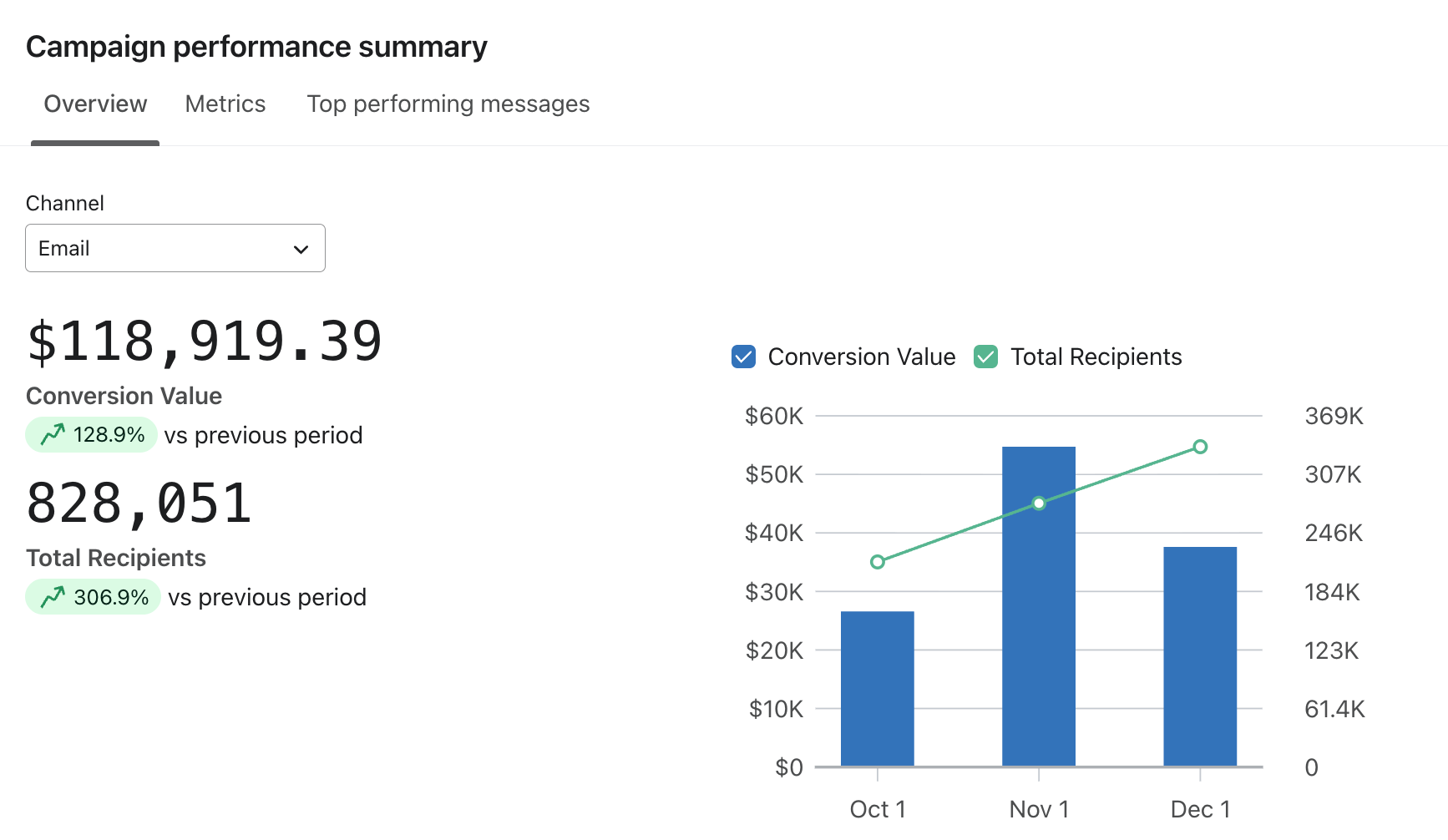
Task: Click the $118,919.39 conversion value figure
Action: [x=205, y=342]
